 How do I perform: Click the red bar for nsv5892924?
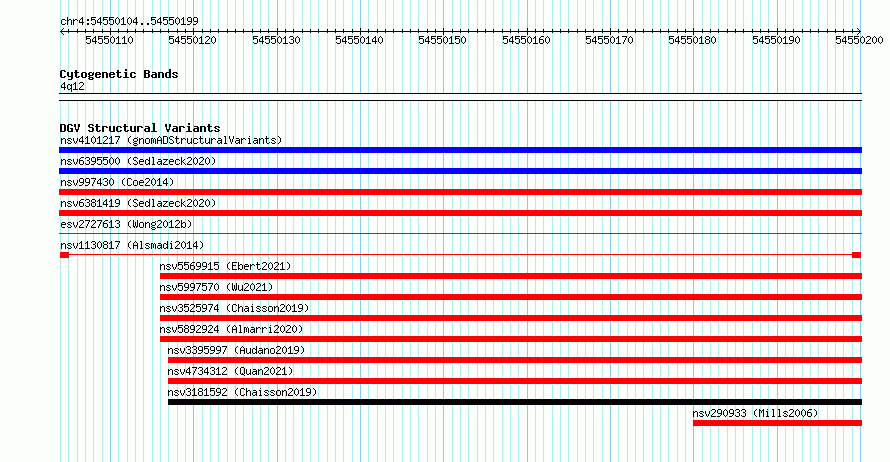coord(511,339)
